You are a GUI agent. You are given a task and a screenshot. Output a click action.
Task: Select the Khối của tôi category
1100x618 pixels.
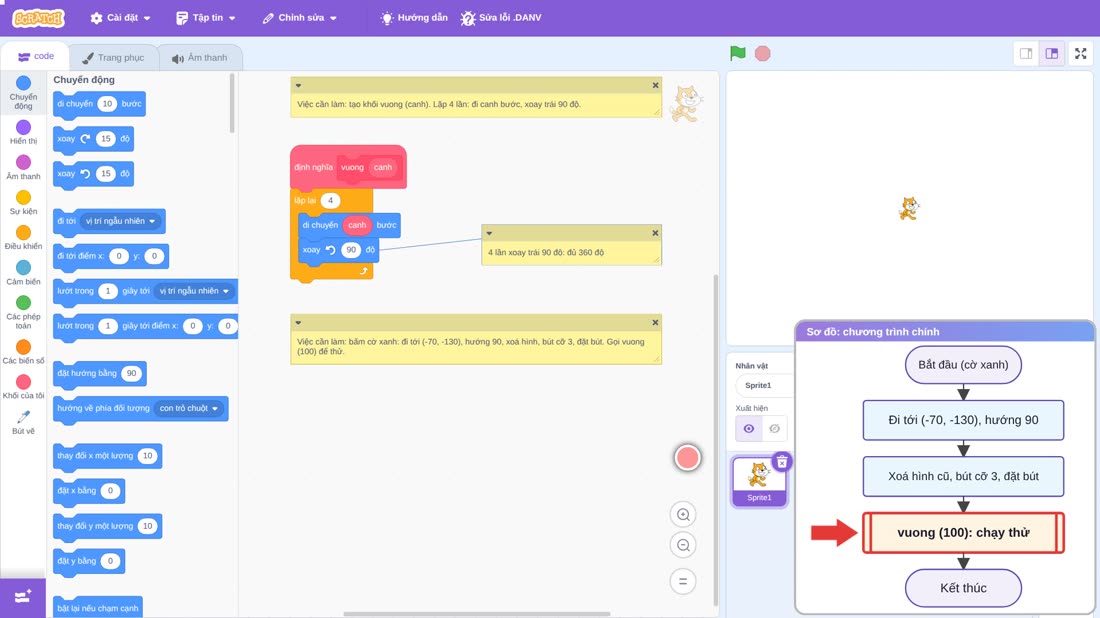23,387
